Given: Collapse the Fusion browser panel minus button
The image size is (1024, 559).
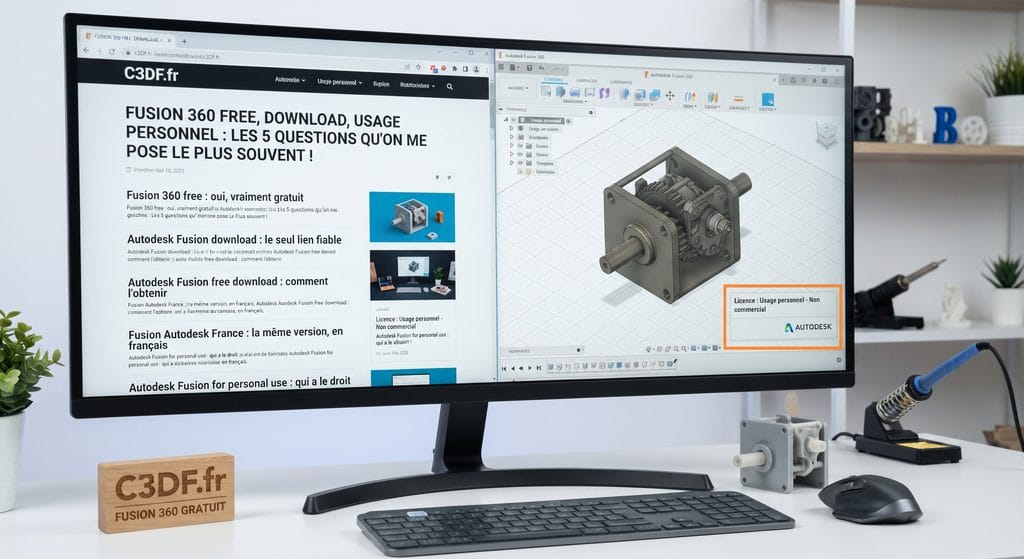Looking at the screenshot, I should coord(500,109).
